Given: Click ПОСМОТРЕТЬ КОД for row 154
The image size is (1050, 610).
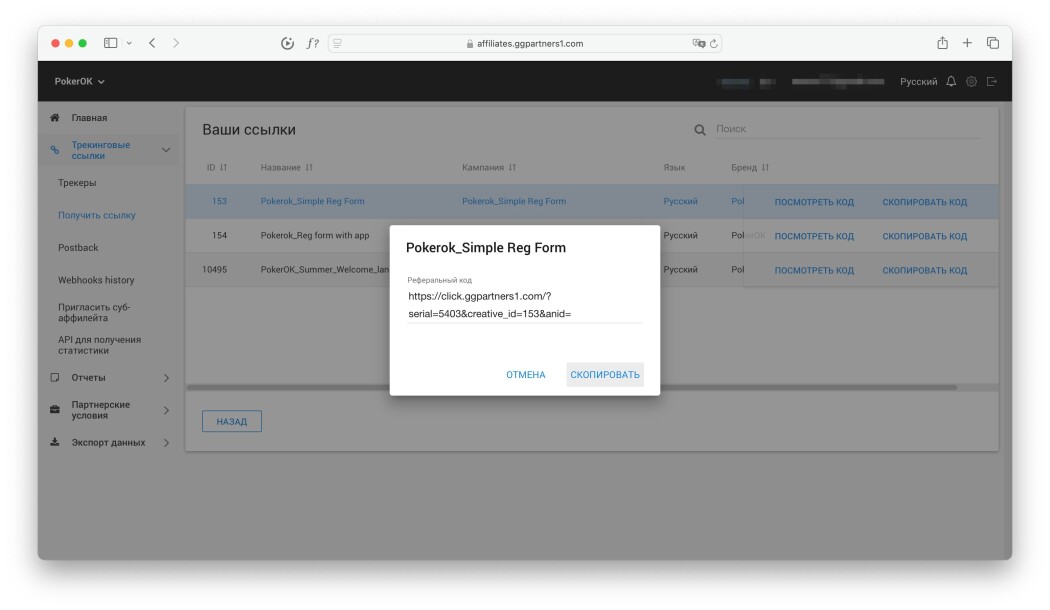Looking at the screenshot, I should click(814, 236).
